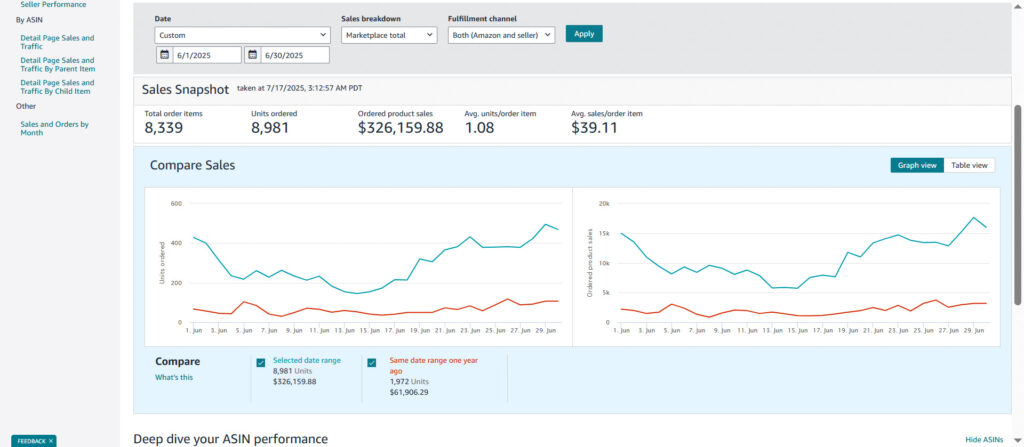1024x447 pixels.
Task: Dismiss the Feedback widget with its X
Action: (x=51, y=440)
